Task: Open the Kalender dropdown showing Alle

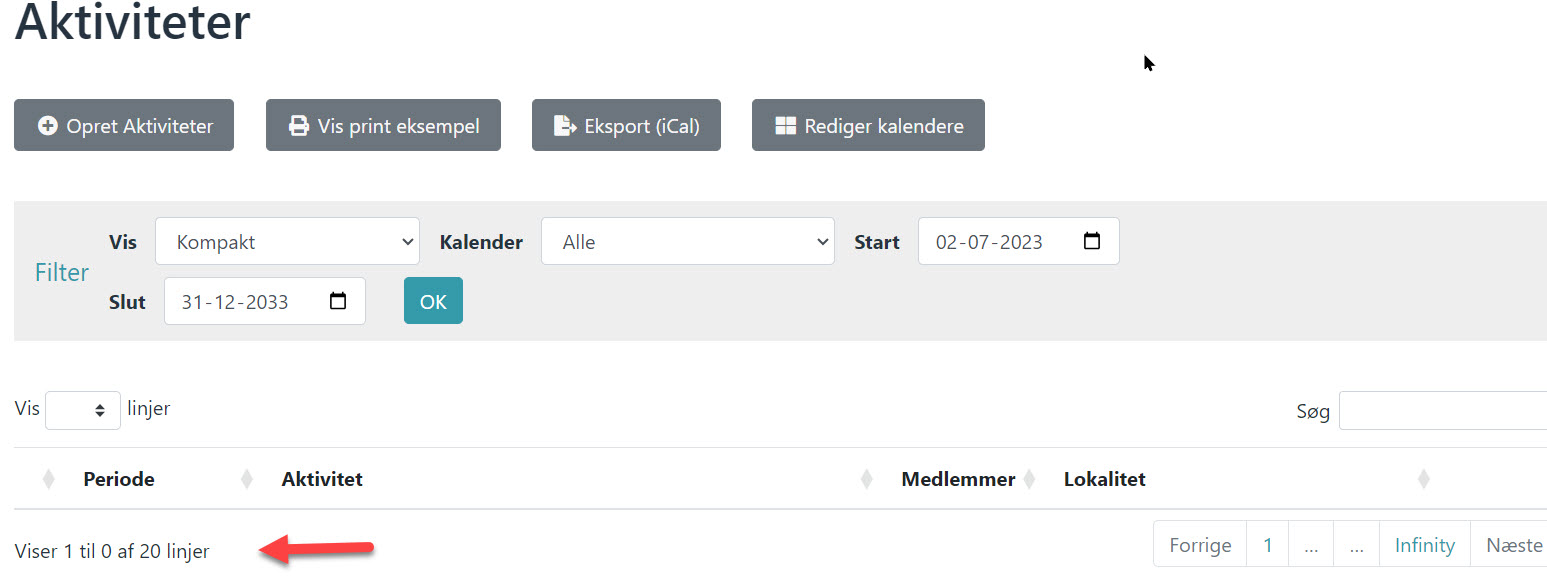Action: 687,242
